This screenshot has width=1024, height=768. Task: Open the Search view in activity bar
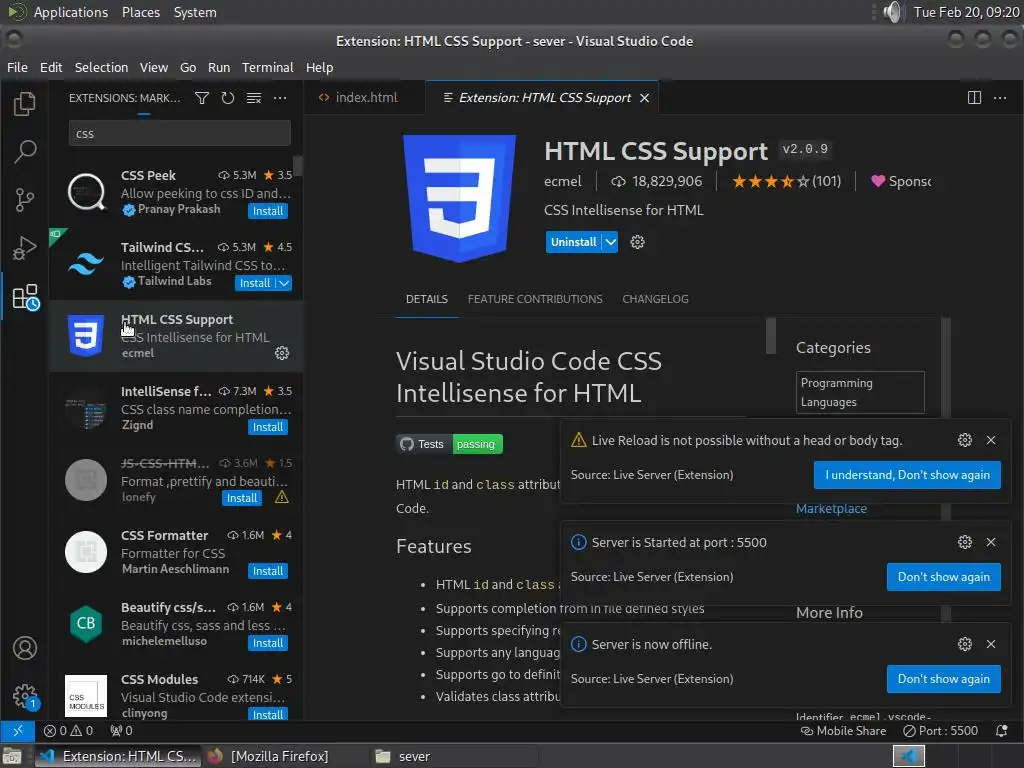[25, 152]
